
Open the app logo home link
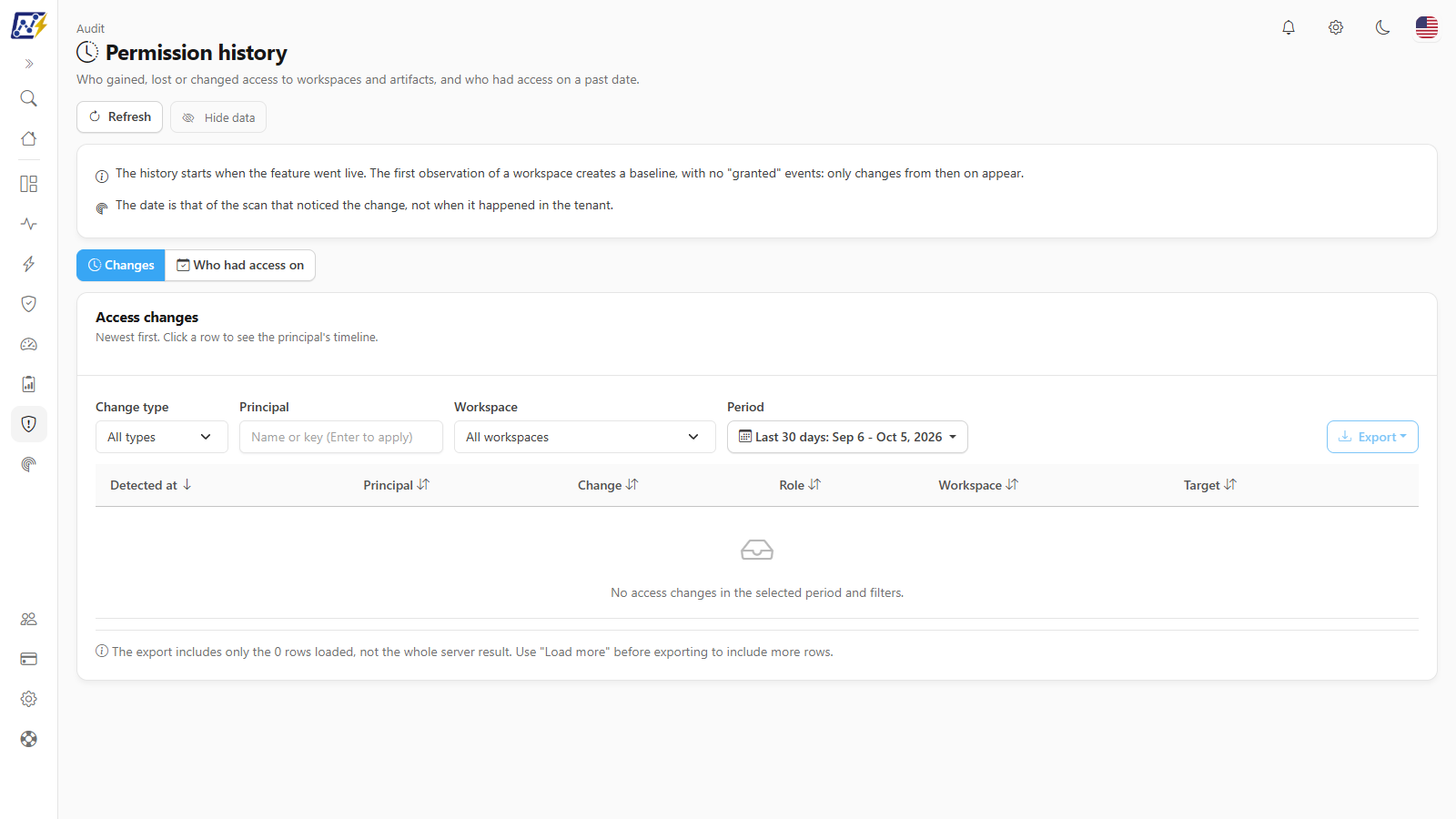coord(29,25)
